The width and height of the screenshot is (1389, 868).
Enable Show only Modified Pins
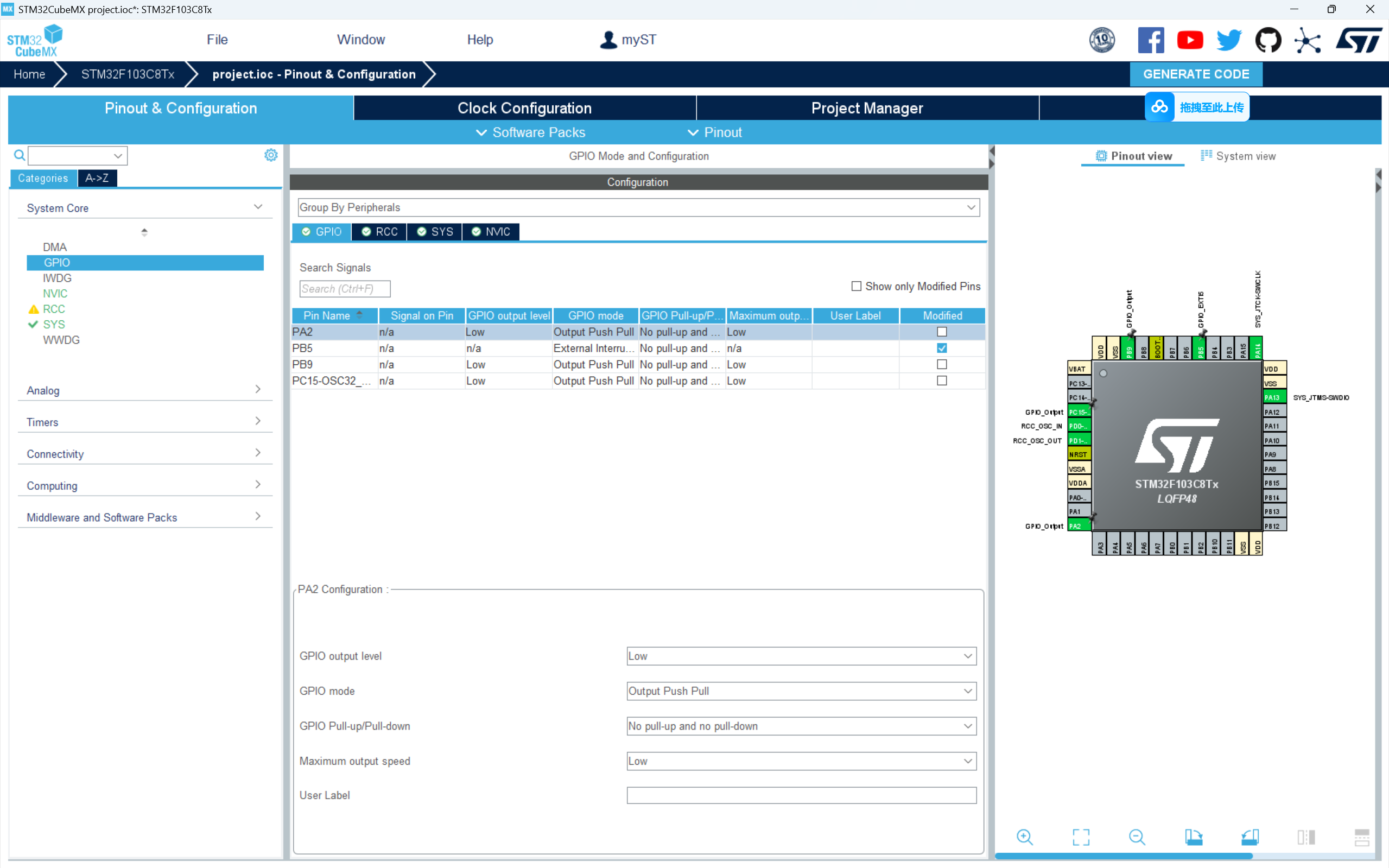click(857, 286)
